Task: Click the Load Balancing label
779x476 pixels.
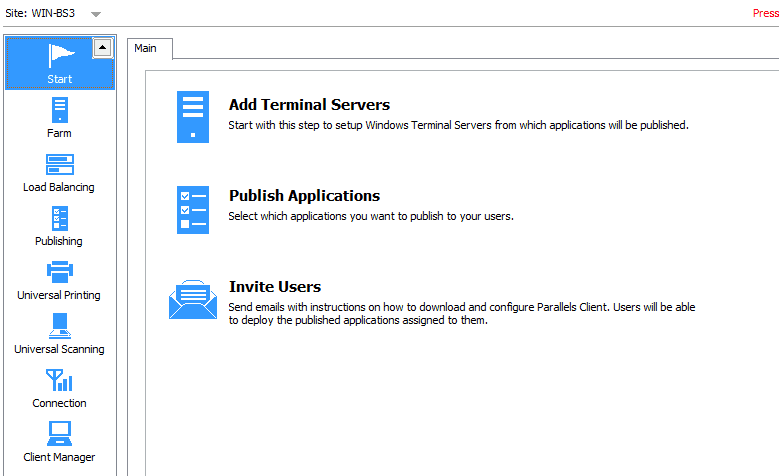Action: coord(59,187)
